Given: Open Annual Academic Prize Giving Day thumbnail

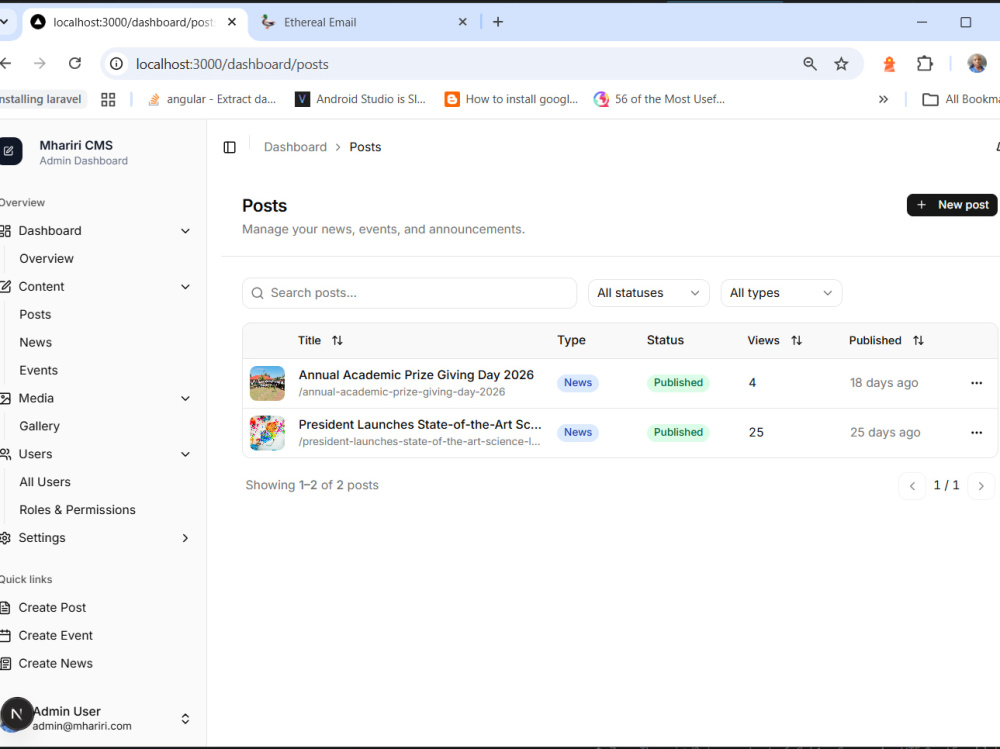Looking at the screenshot, I should coord(267,383).
